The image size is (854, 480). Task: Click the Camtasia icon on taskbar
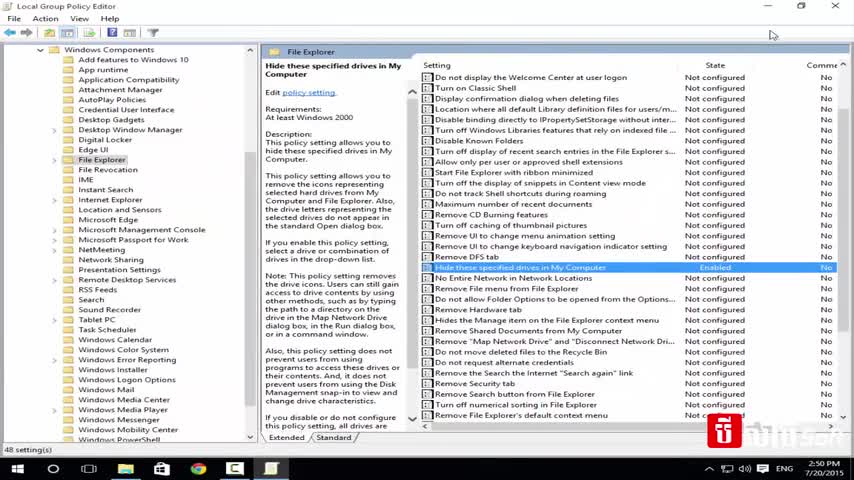235,469
